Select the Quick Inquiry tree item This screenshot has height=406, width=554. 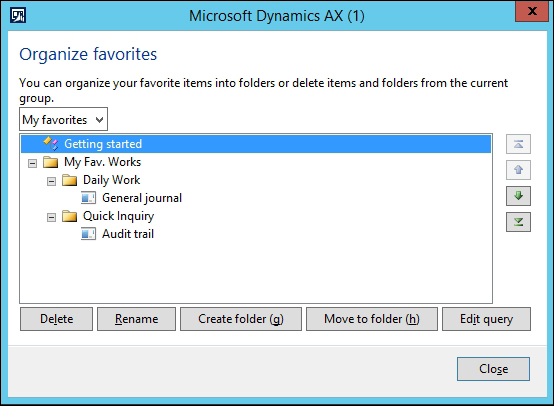(118, 216)
